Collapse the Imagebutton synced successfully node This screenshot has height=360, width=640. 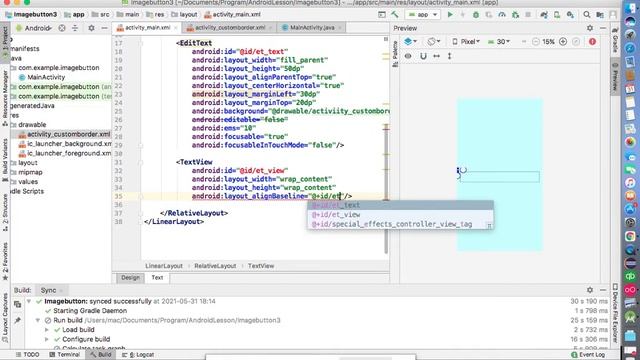tap(29, 301)
